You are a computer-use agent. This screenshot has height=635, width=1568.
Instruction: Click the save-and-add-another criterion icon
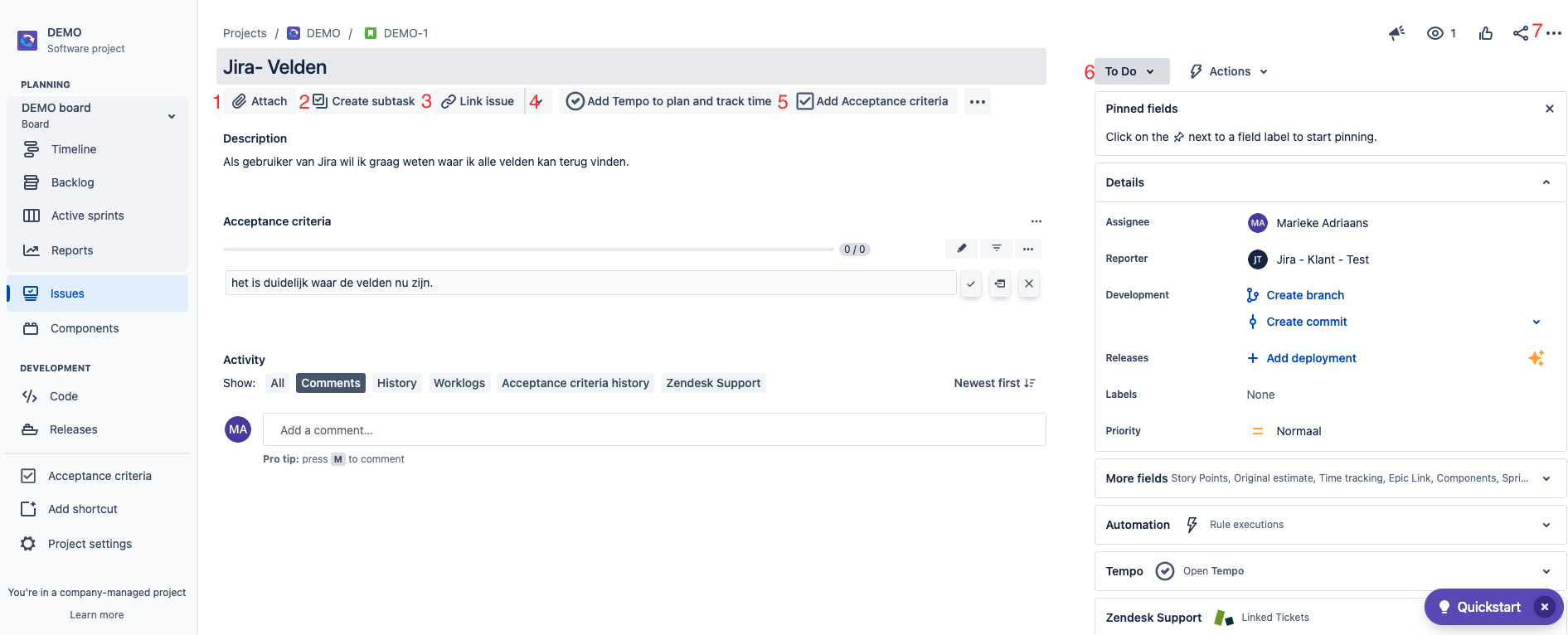pos(1000,284)
